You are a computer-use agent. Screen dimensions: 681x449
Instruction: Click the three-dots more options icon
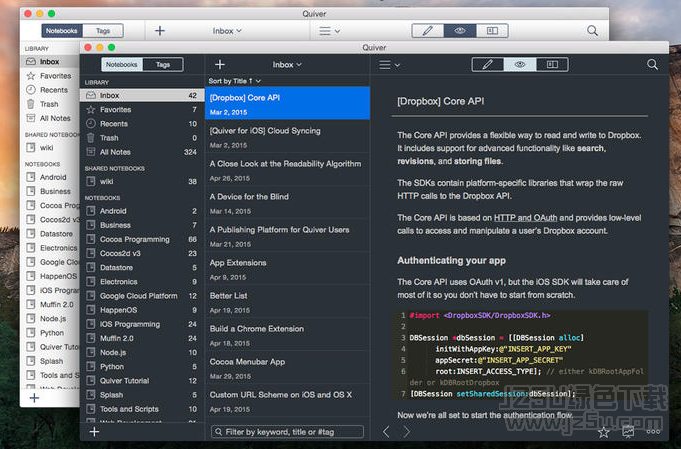[x=653, y=432]
